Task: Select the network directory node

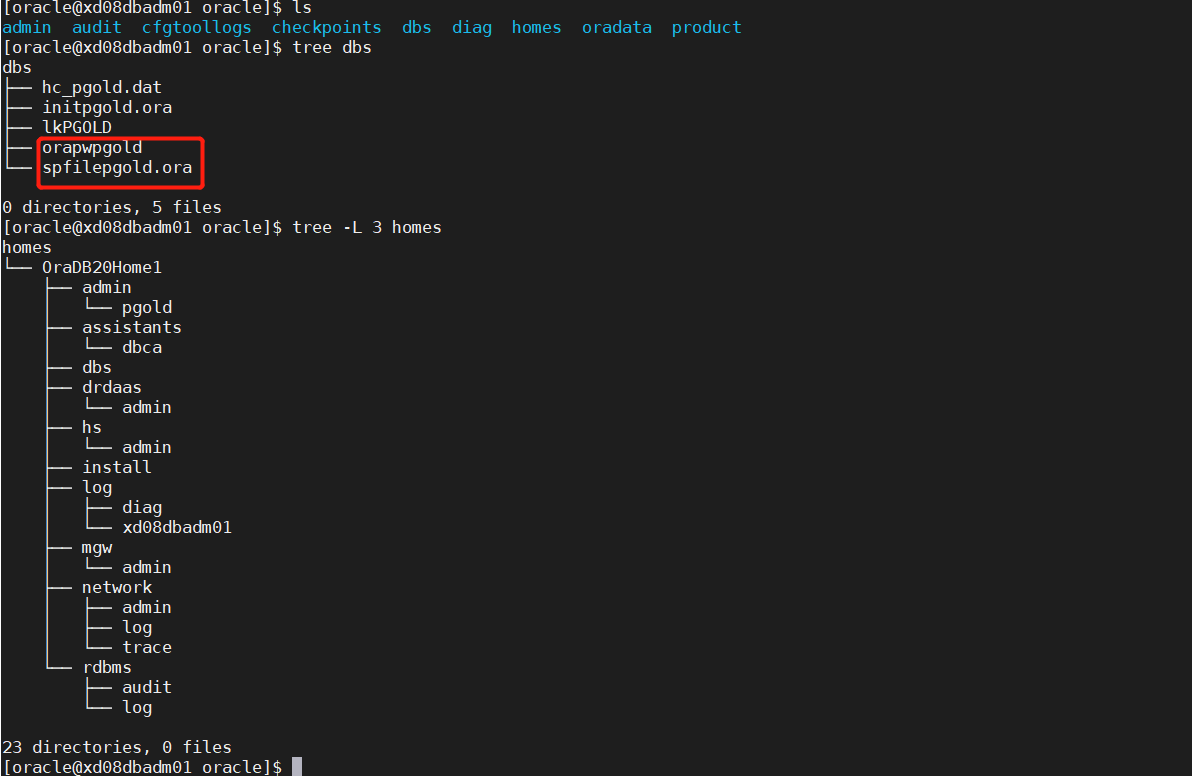Action: (117, 588)
